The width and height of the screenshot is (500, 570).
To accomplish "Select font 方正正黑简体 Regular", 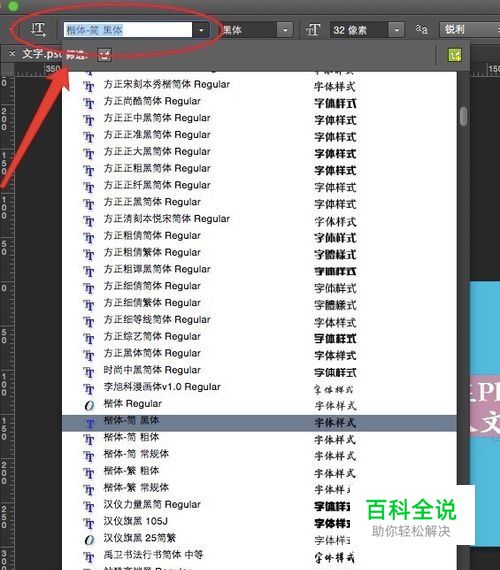I will pos(259,202).
